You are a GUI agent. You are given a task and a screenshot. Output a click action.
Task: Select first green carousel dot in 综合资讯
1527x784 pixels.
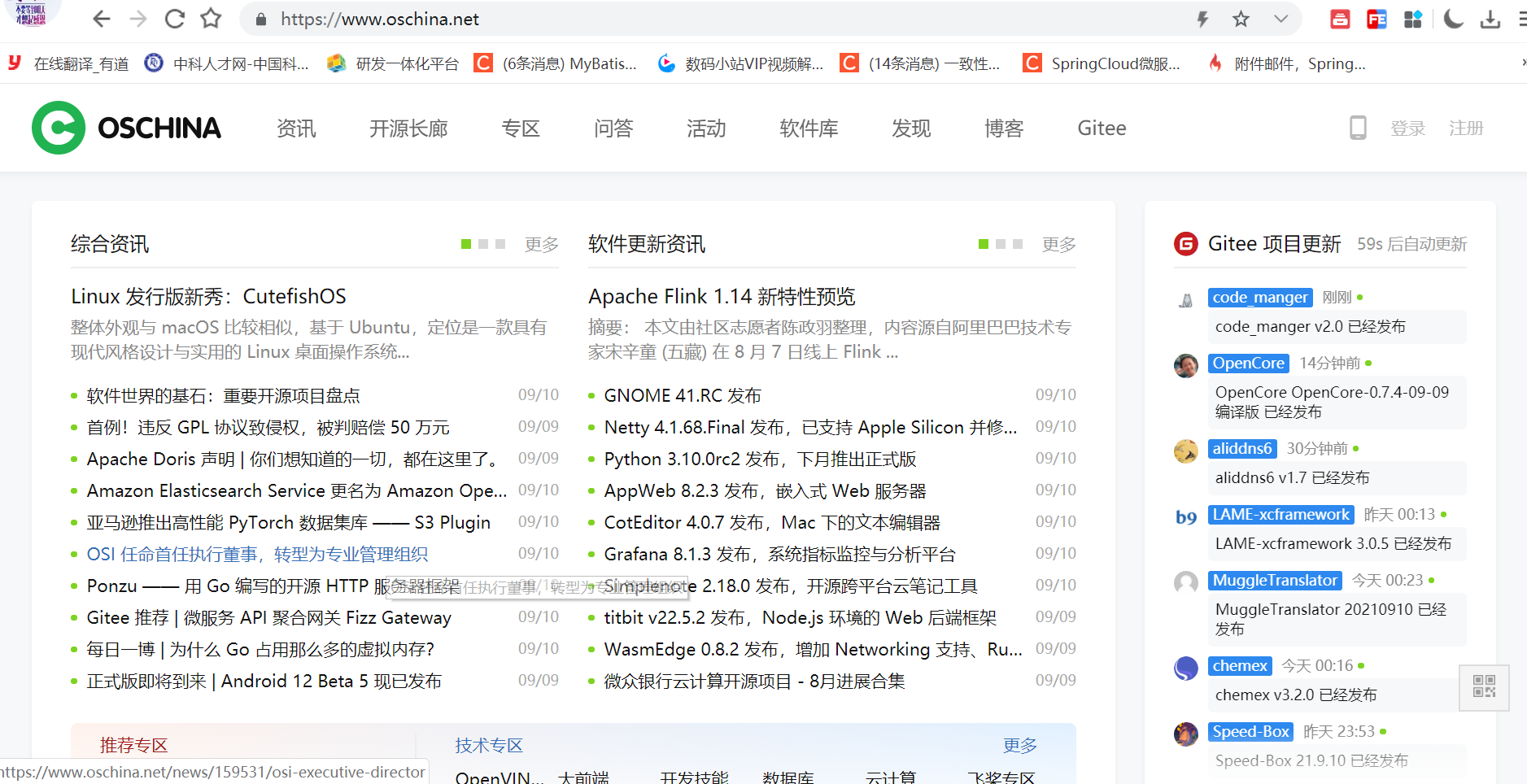click(x=466, y=244)
